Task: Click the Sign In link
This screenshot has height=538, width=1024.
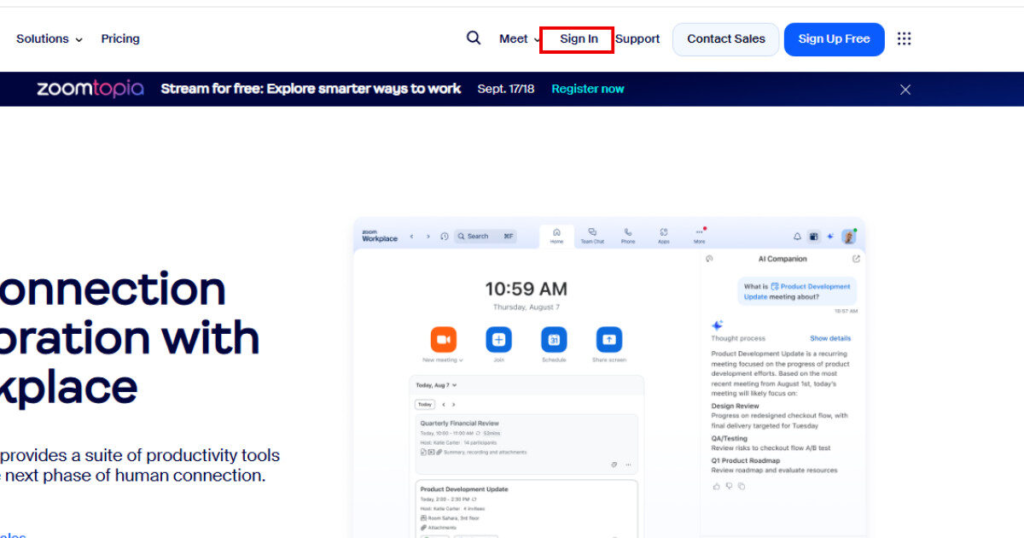Action: (x=579, y=39)
